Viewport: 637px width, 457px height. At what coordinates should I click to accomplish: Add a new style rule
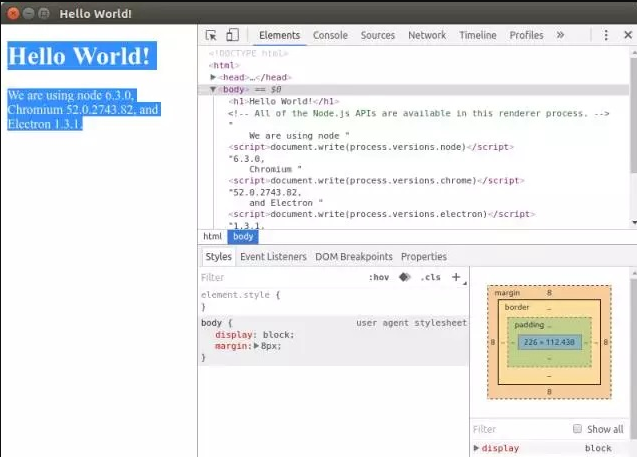coord(456,277)
